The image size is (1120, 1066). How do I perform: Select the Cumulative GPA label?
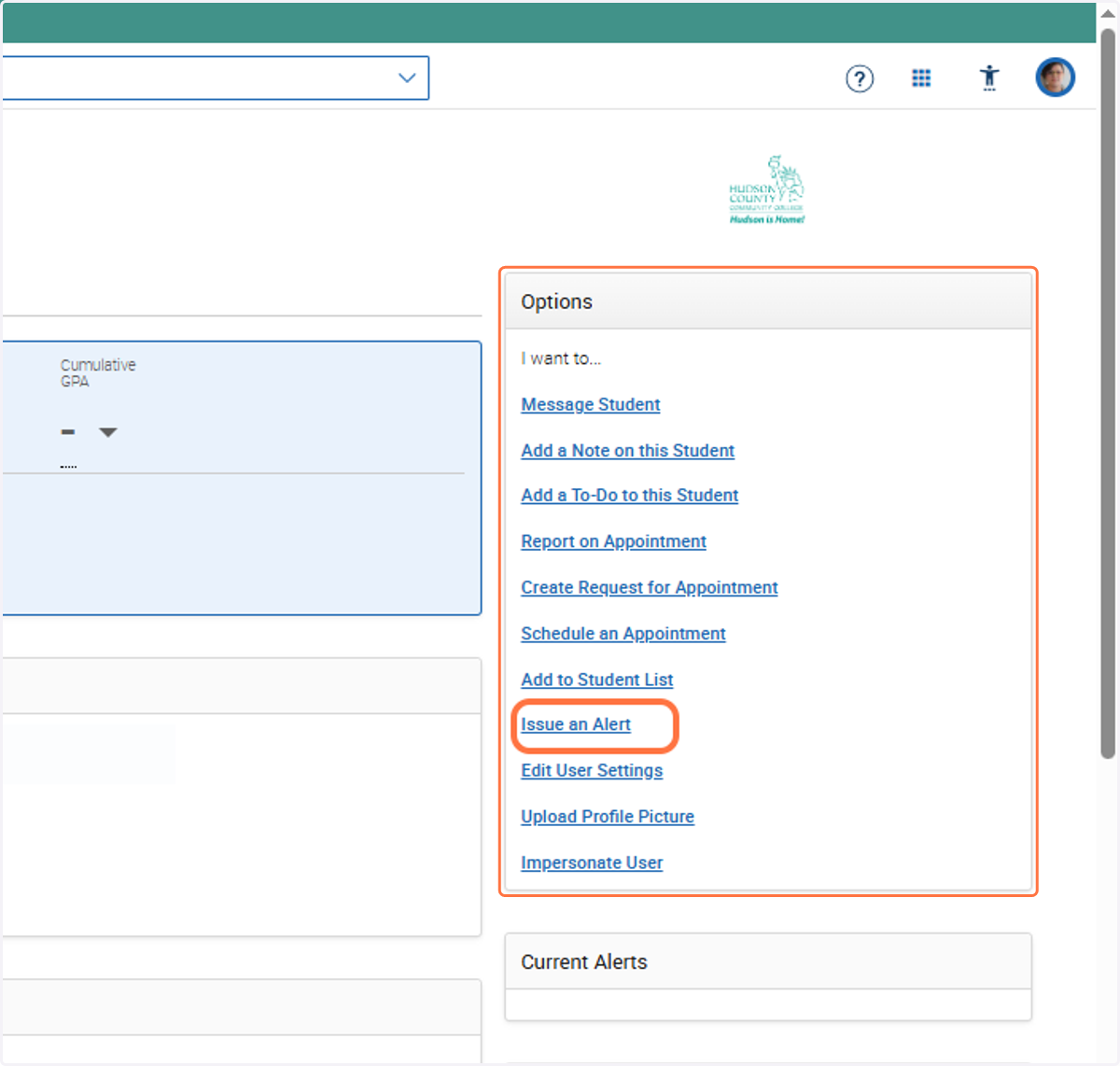point(98,372)
